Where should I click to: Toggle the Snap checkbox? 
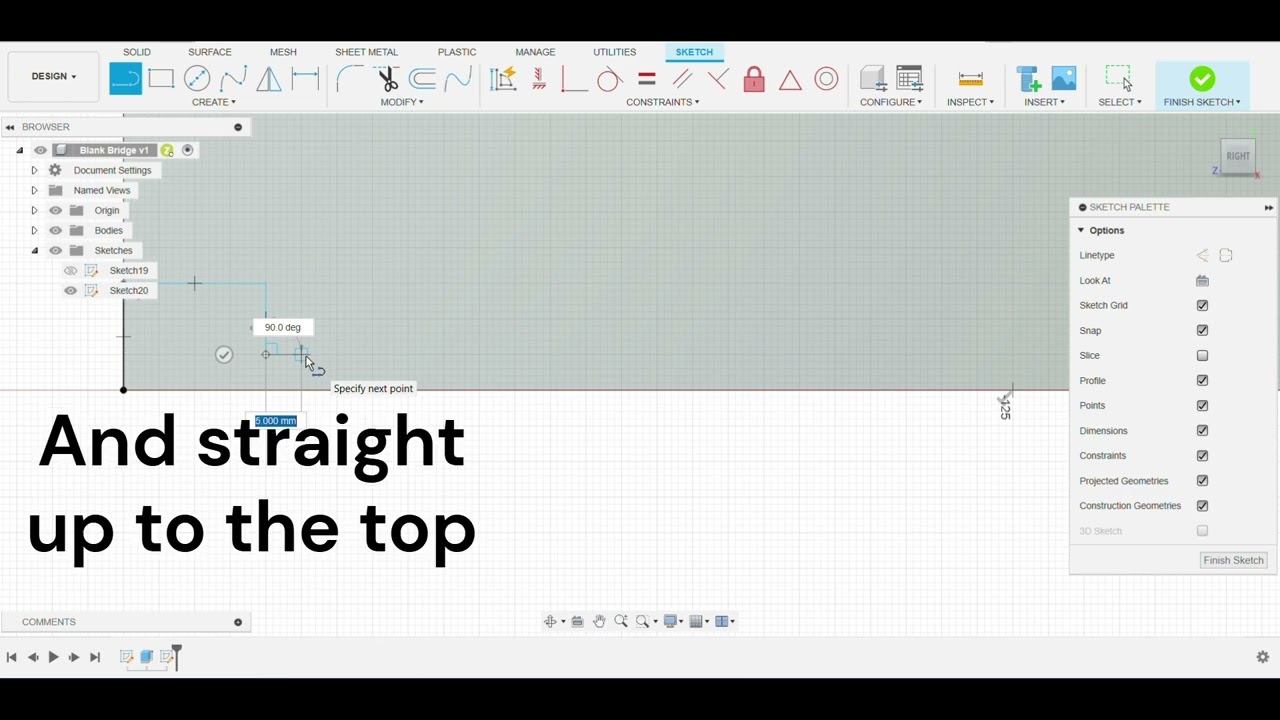coord(1202,331)
